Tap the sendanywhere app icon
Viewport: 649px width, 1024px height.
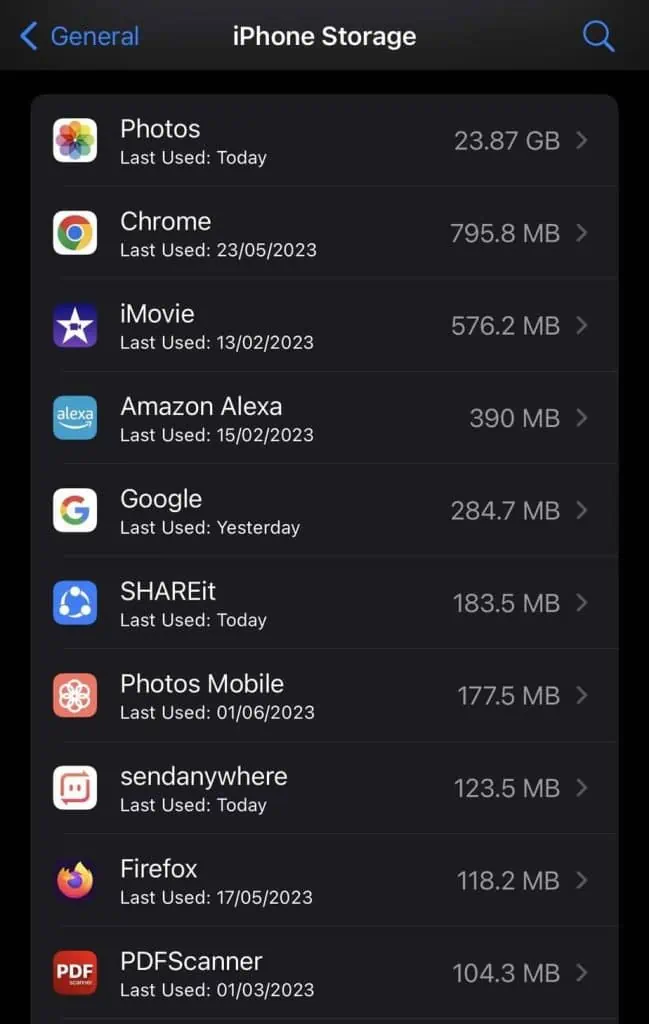point(74,787)
